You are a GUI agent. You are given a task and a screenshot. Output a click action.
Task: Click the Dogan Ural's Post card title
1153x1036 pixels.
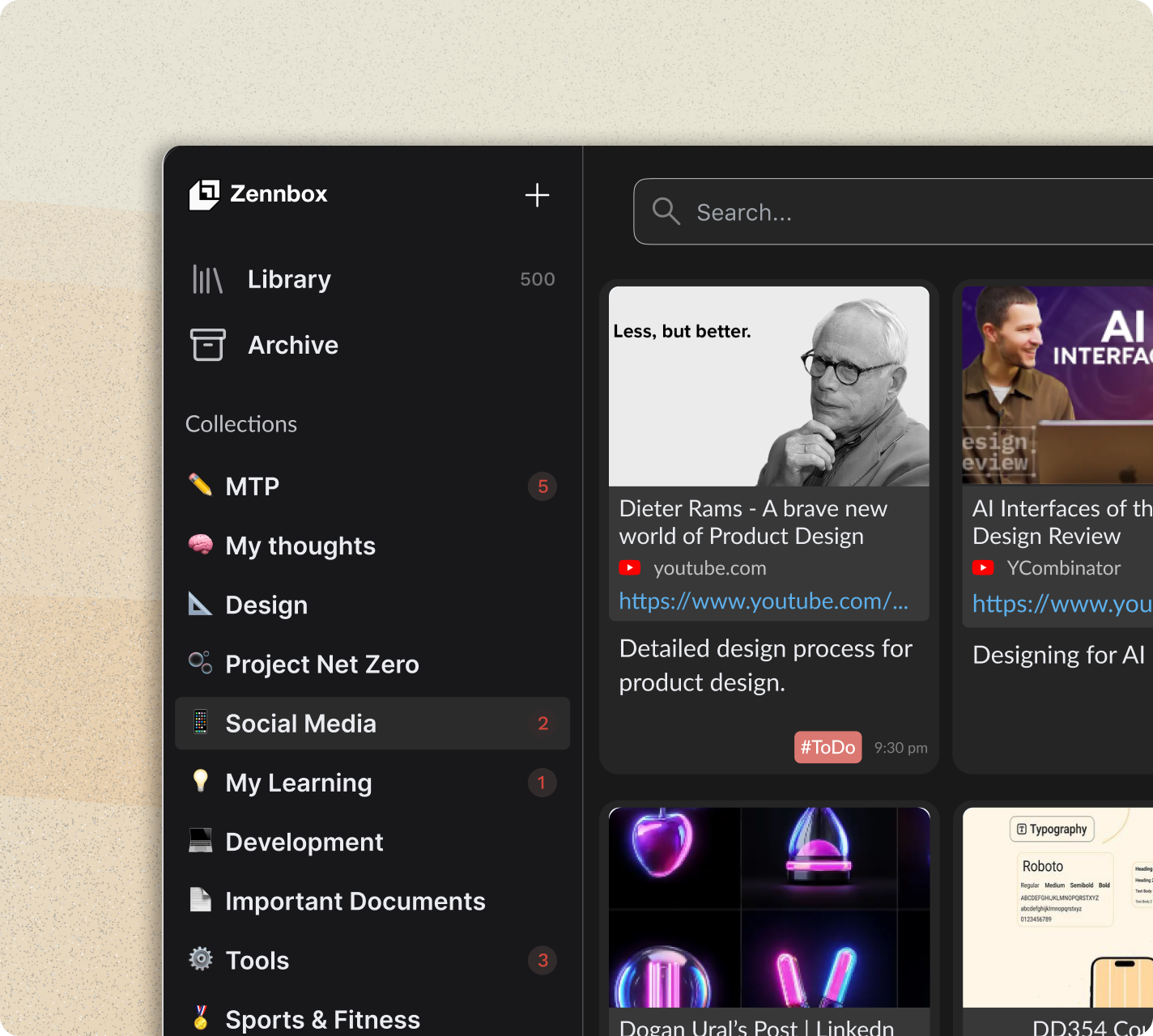[x=756, y=1026]
